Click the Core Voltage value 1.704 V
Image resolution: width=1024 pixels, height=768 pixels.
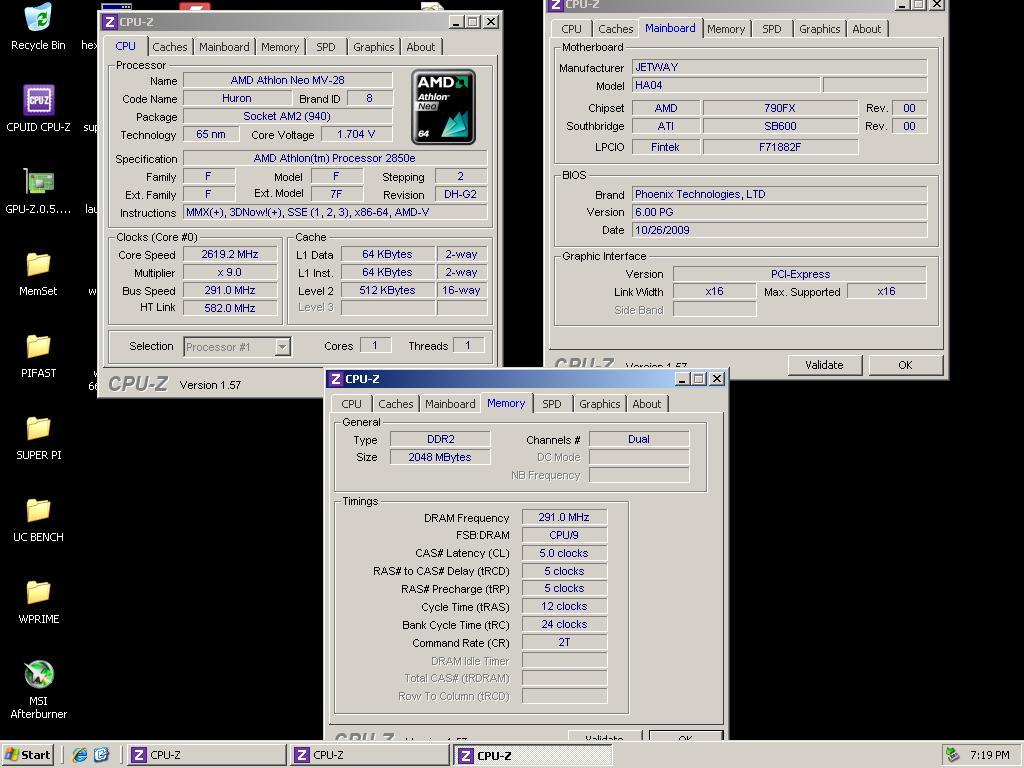click(356, 134)
